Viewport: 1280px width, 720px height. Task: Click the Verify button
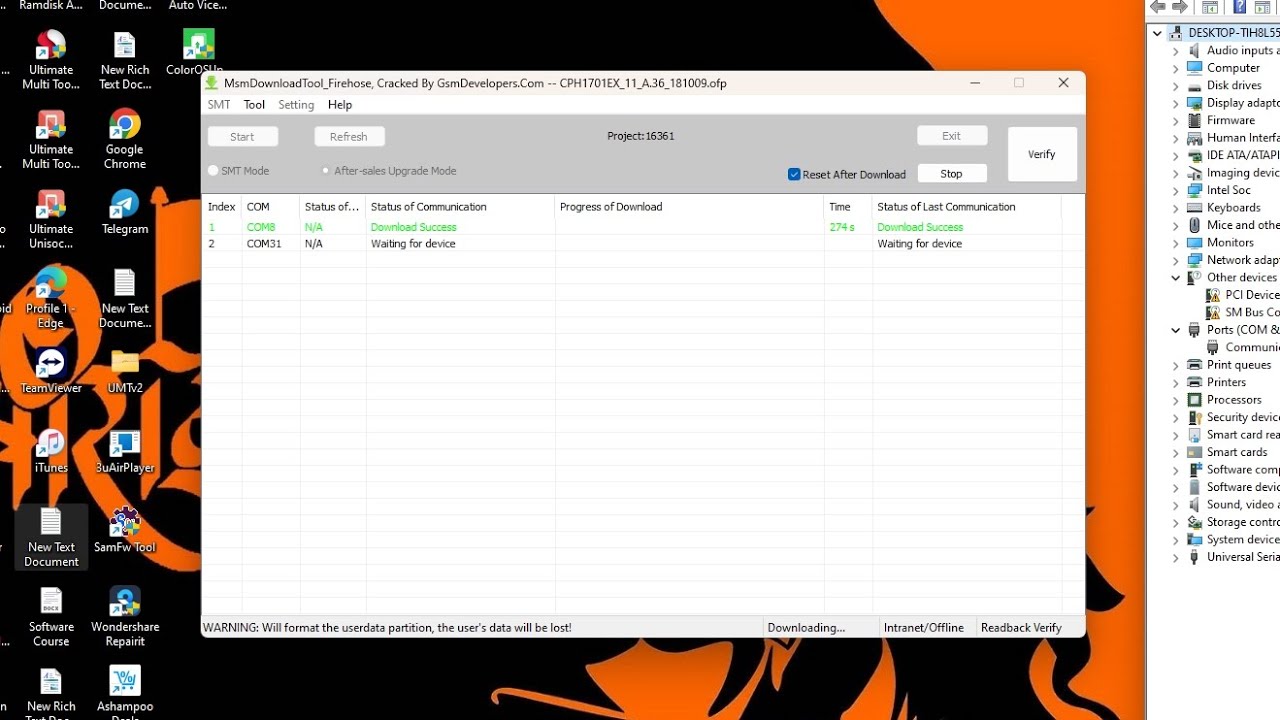point(1042,154)
